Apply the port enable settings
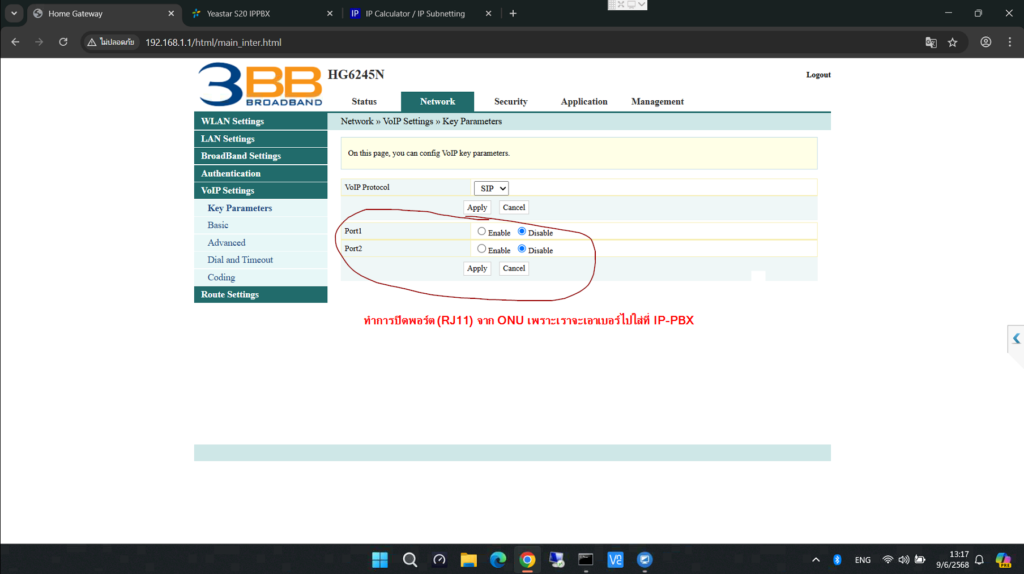The height and width of the screenshot is (574, 1024). coord(477,268)
